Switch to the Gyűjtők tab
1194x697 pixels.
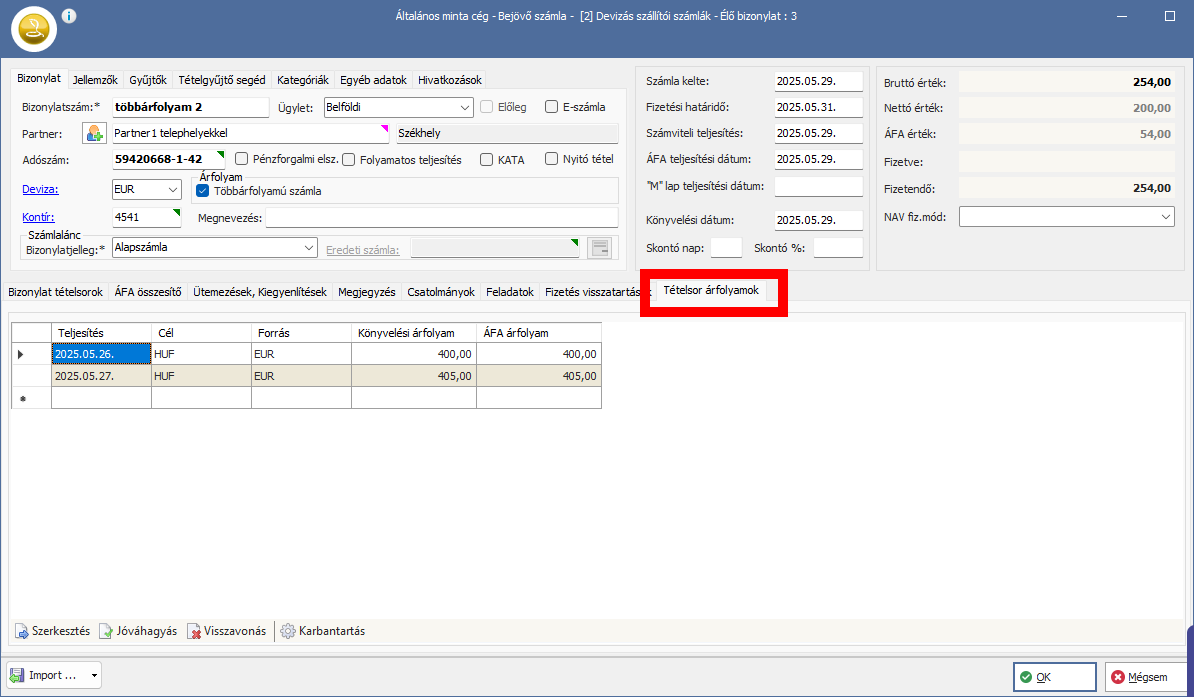coord(148,80)
